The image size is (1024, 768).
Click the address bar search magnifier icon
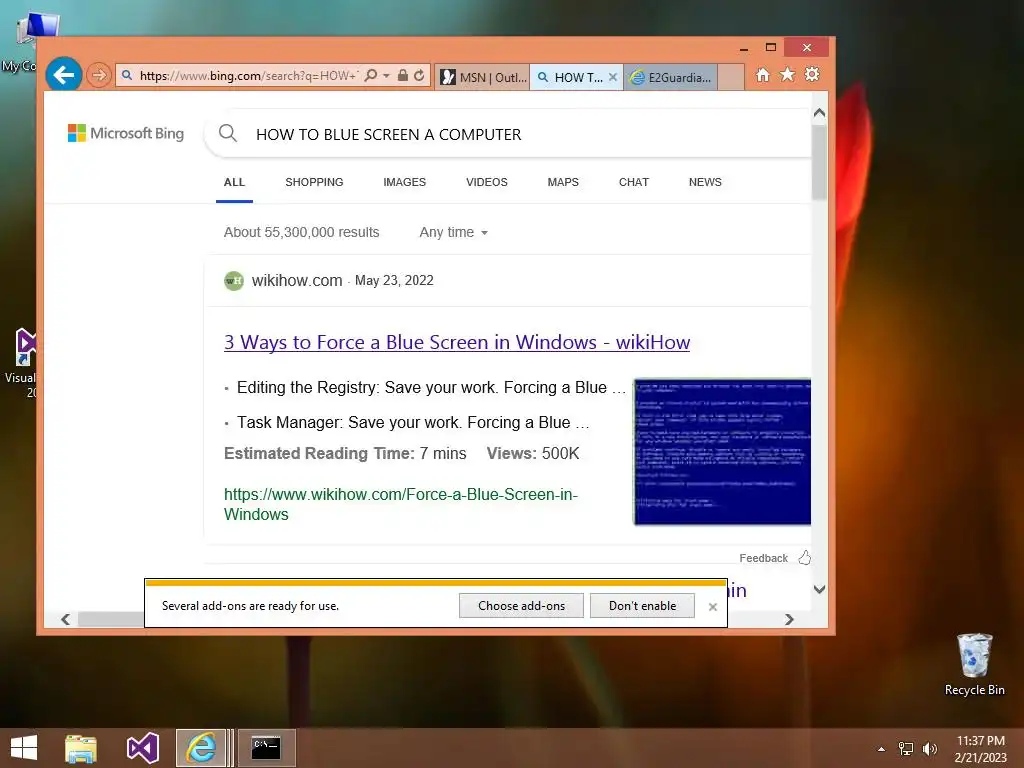(x=372, y=76)
